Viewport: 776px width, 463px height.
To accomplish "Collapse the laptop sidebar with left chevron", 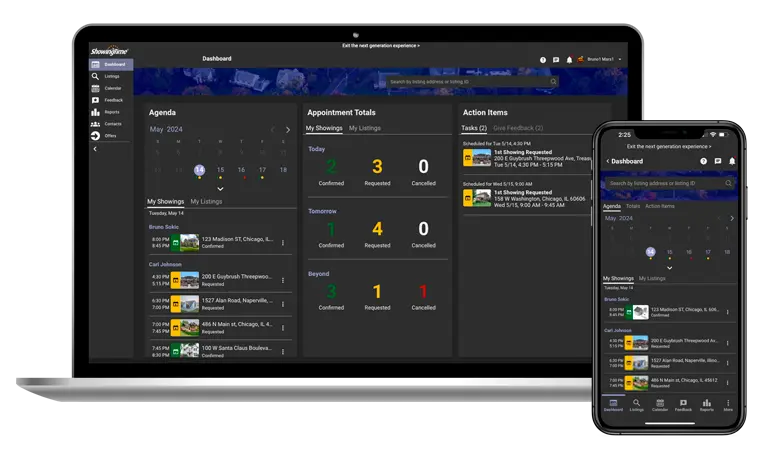I will (x=95, y=149).
